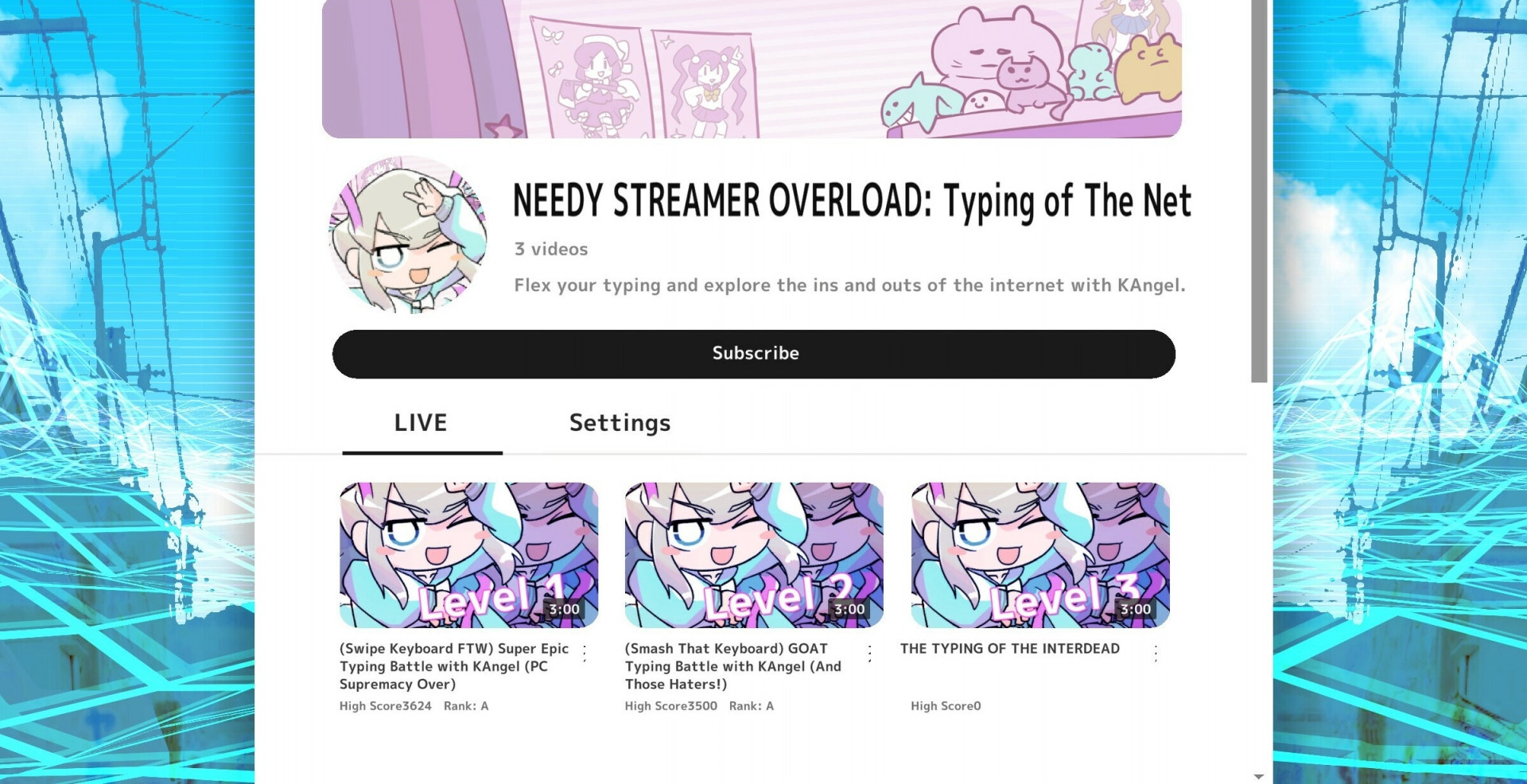Open Smash That Keyboard video title
Viewport: 1527px width, 784px height.
[733, 666]
